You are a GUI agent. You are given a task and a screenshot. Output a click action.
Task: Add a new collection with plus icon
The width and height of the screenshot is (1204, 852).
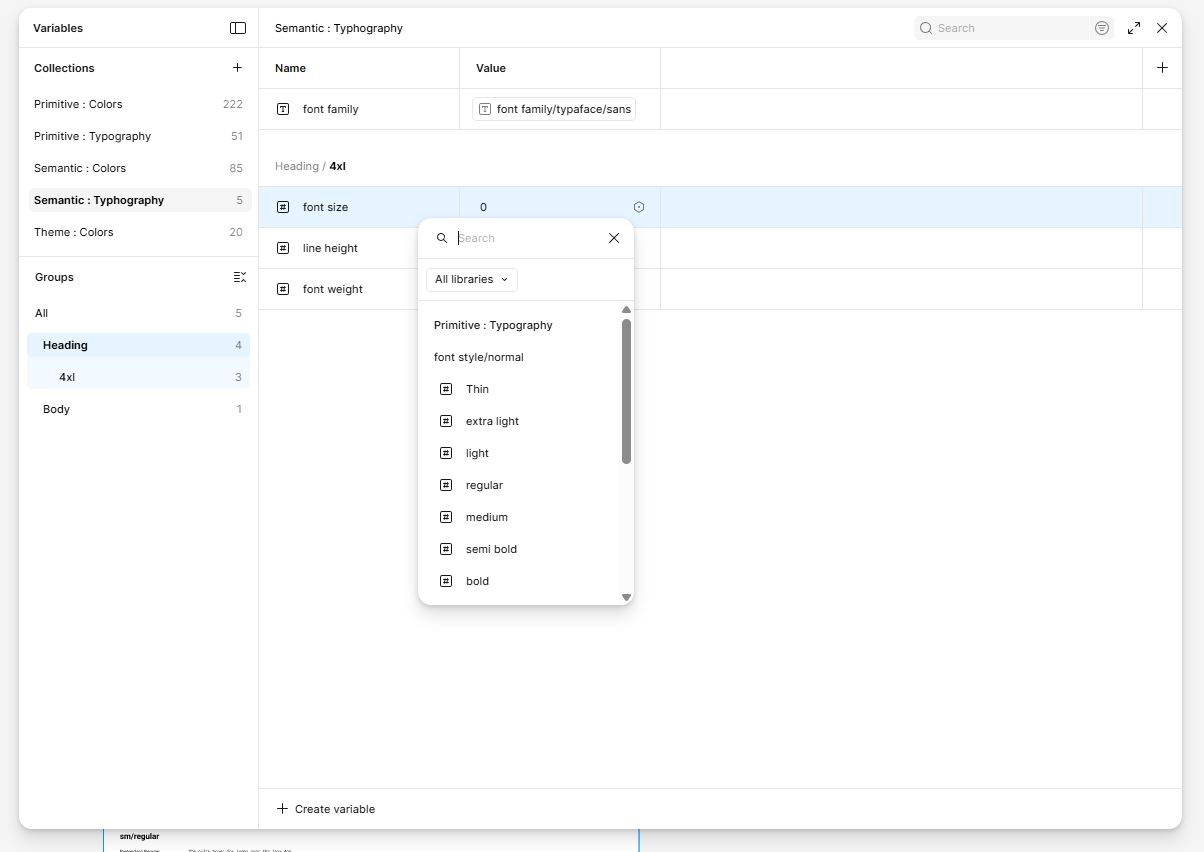(x=237, y=68)
